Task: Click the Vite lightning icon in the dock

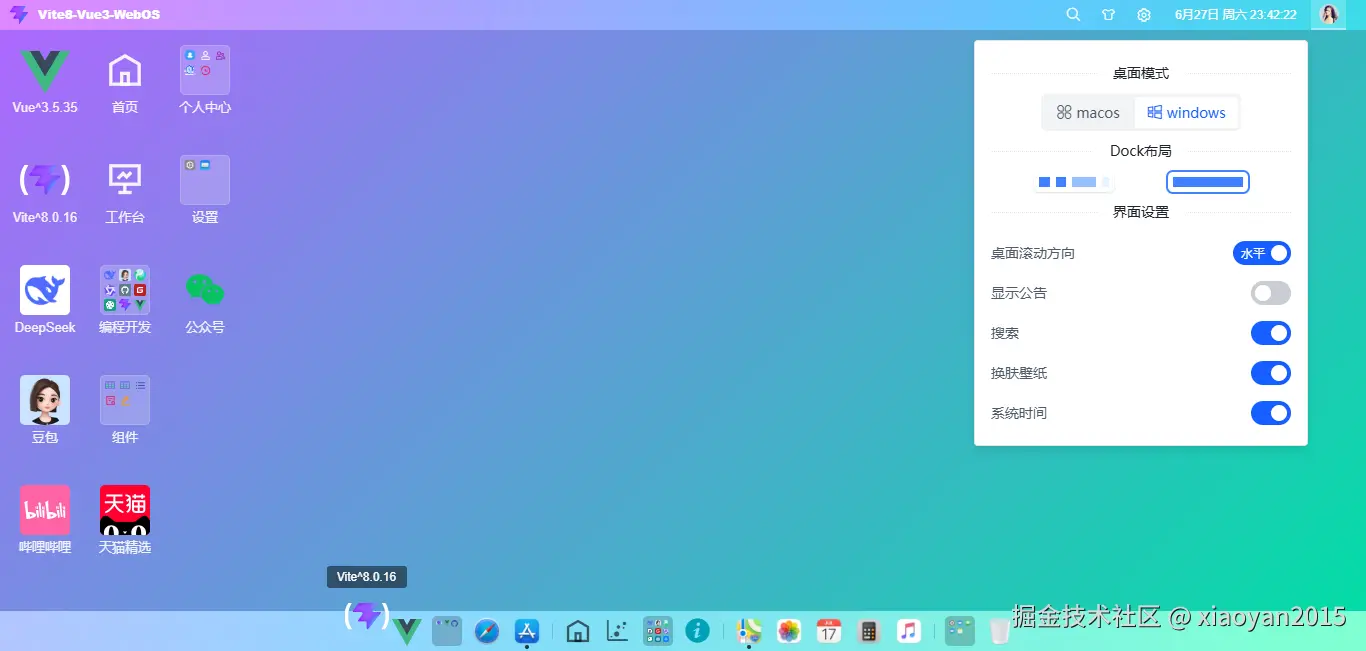Action: pos(367,616)
